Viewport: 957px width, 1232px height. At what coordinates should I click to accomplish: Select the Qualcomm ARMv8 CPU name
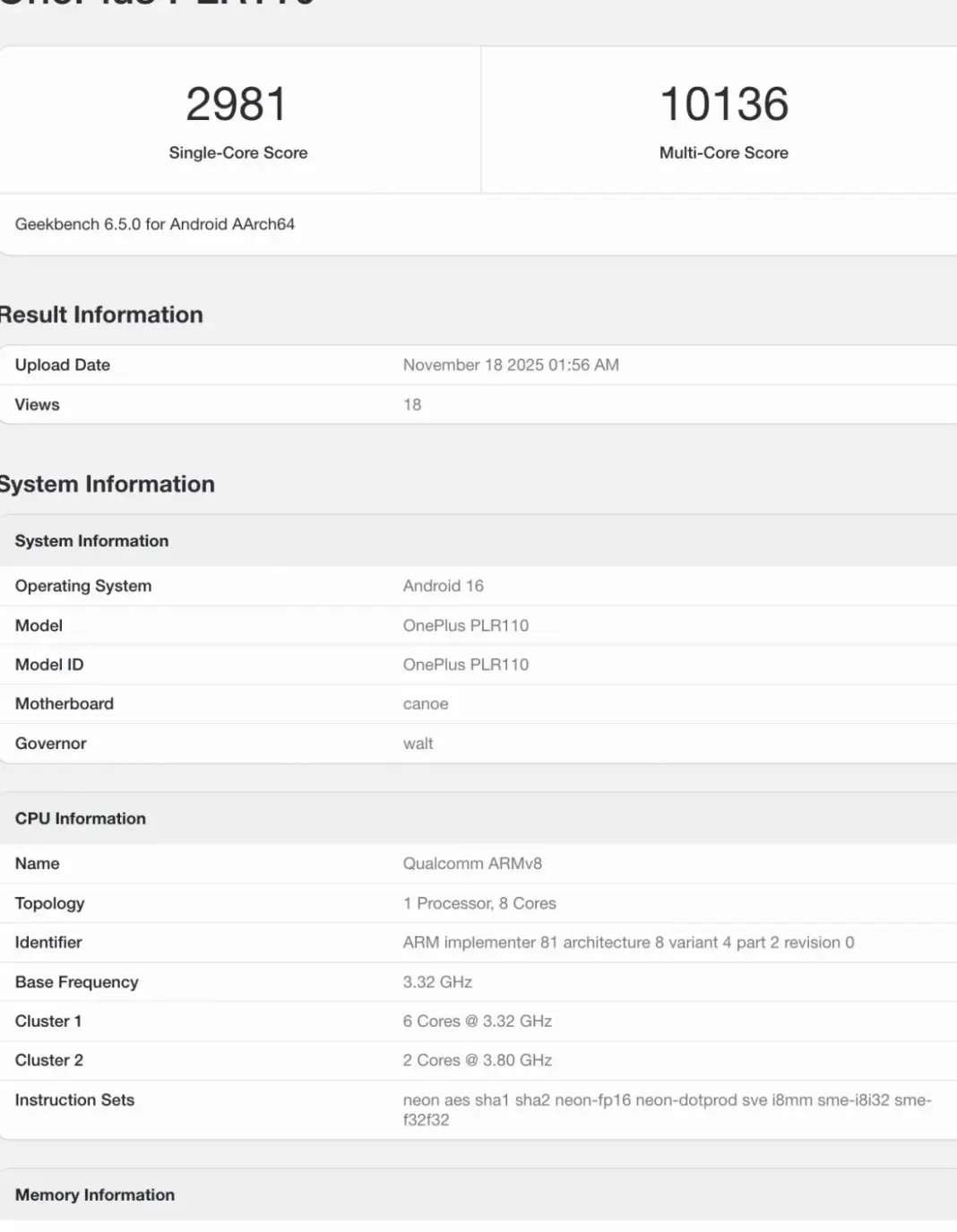tap(472, 864)
